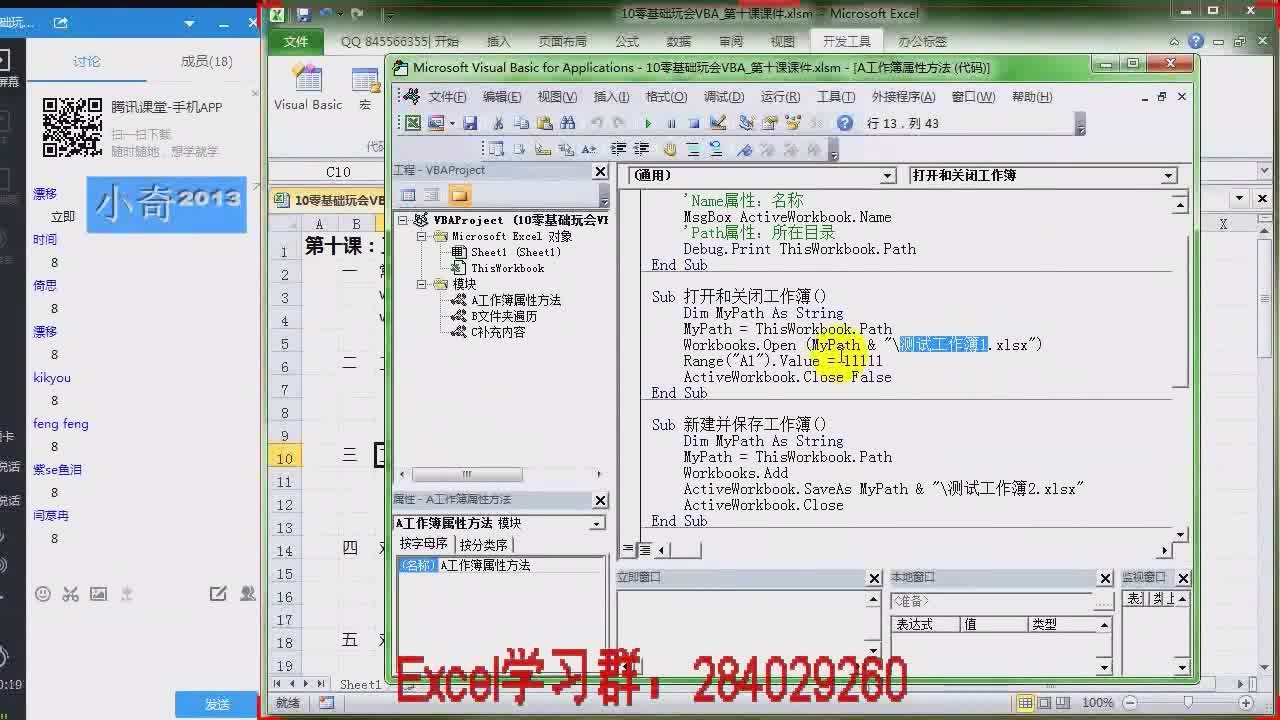Viewport: 1280px width, 720px height.
Task: Click the View Microsoft Excel icon in VBA toolbar
Action: pos(412,123)
